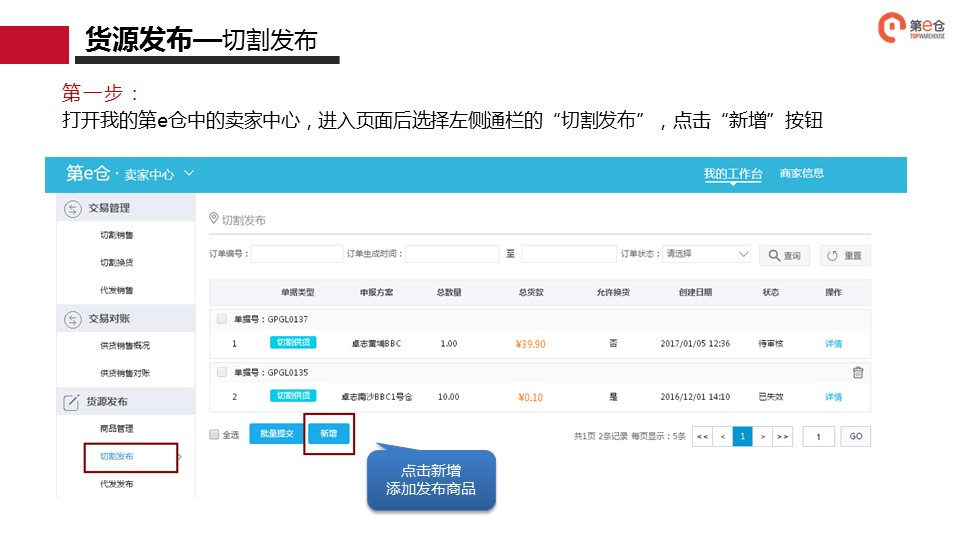Switch to the 商家信息 tab

point(801,173)
